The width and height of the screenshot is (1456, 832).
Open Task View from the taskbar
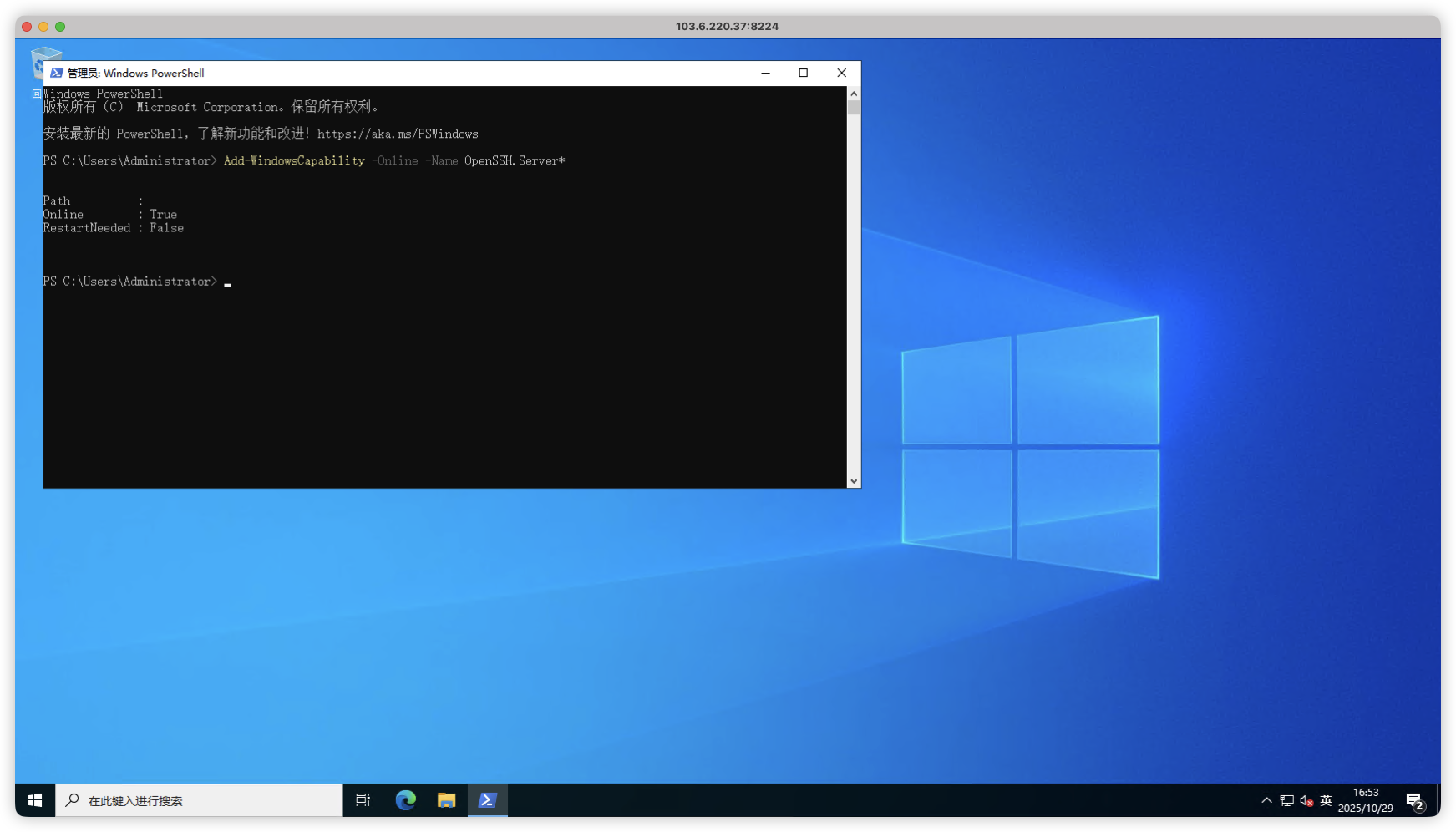pos(363,800)
